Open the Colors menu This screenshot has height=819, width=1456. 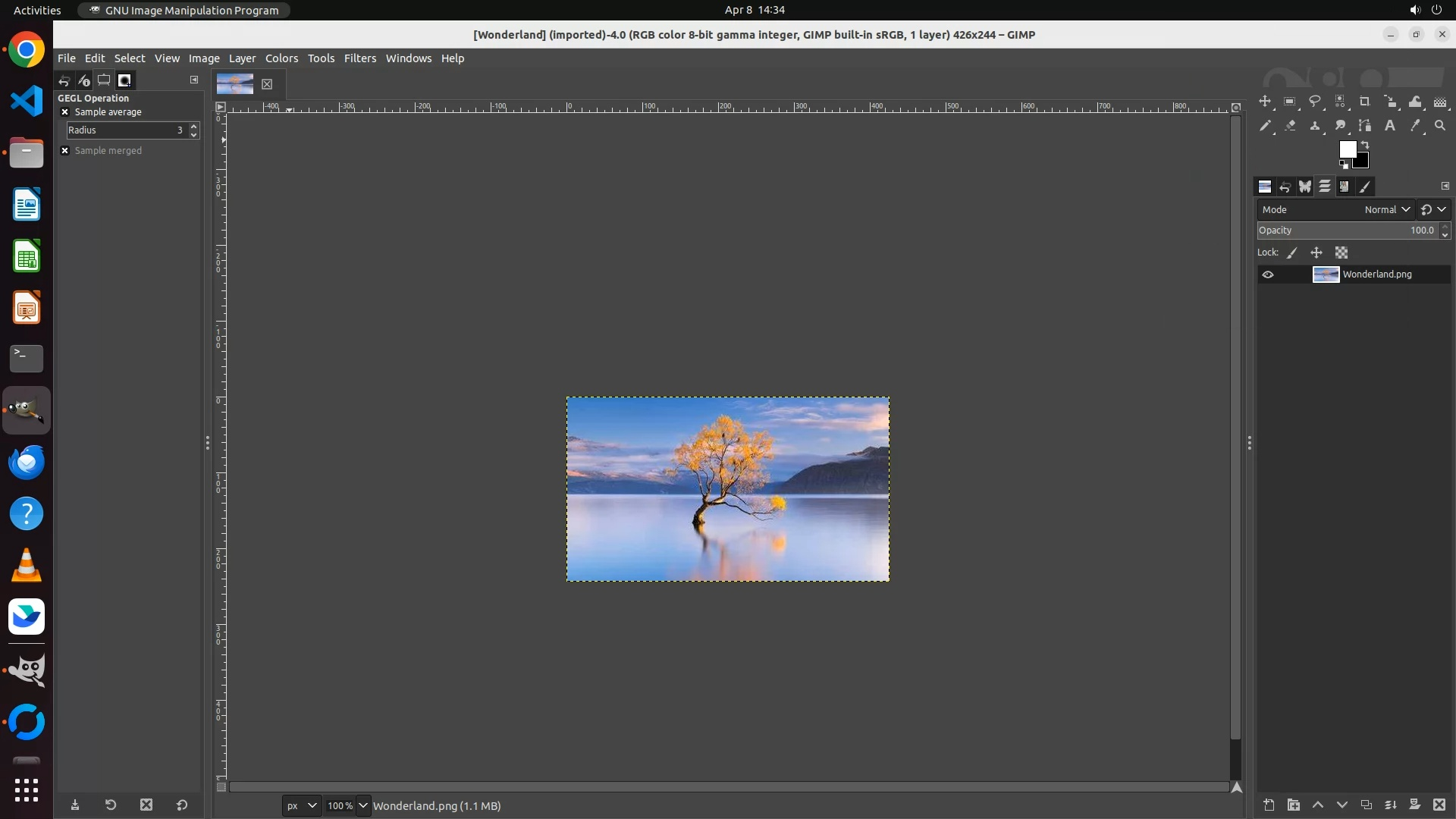click(281, 58)
